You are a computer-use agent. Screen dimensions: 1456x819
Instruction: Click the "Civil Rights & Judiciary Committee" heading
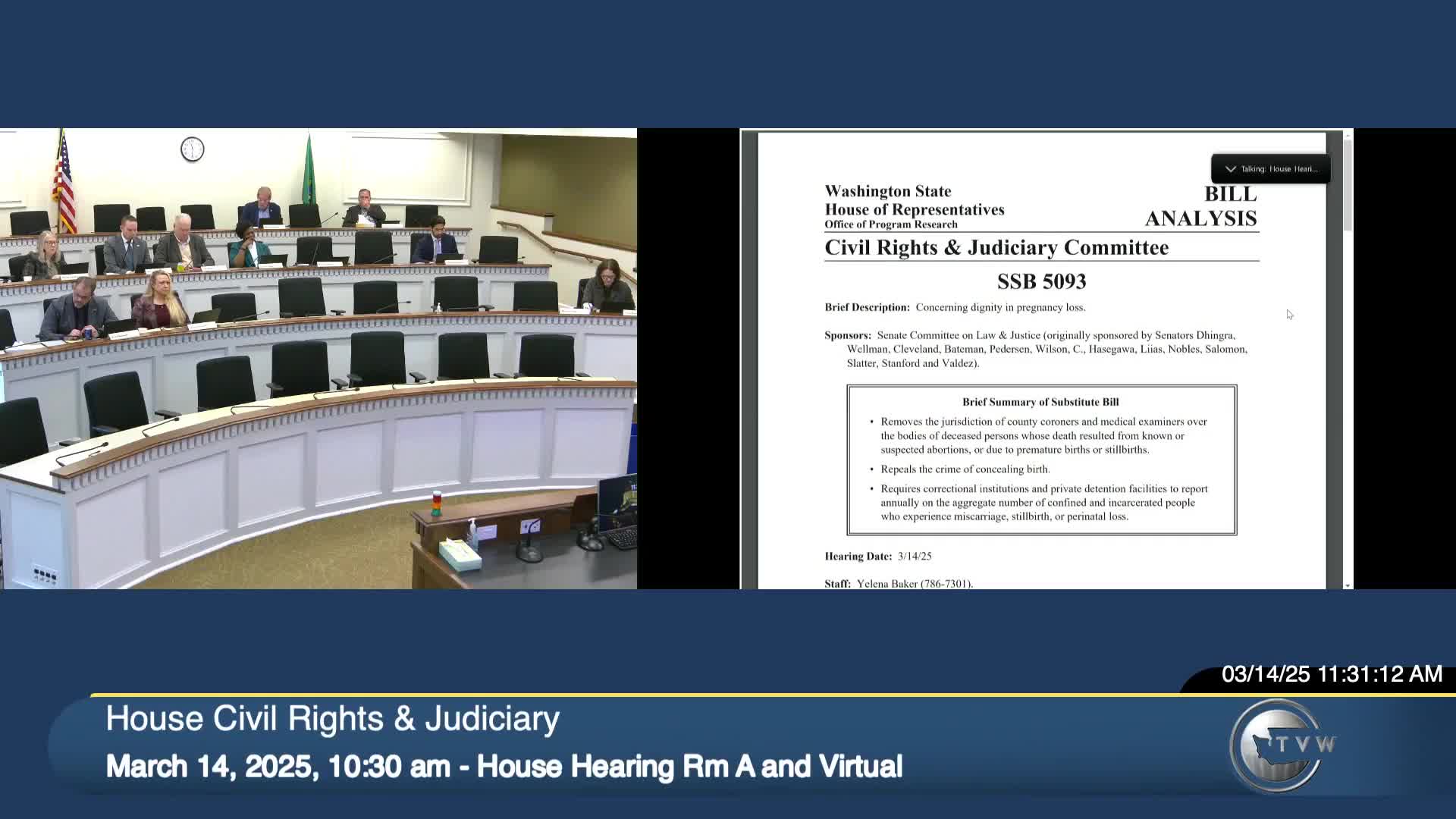click(x=996, y=247)
